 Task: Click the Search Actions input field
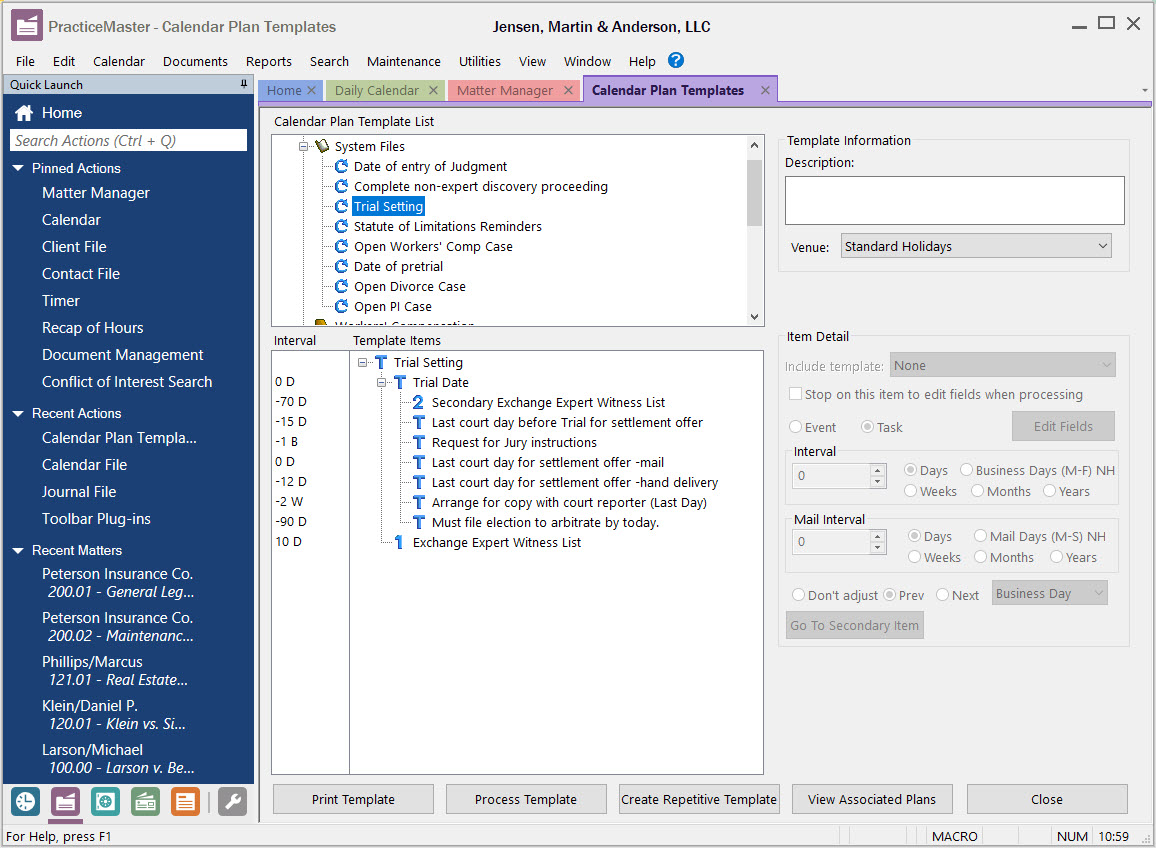coord(129,141)
